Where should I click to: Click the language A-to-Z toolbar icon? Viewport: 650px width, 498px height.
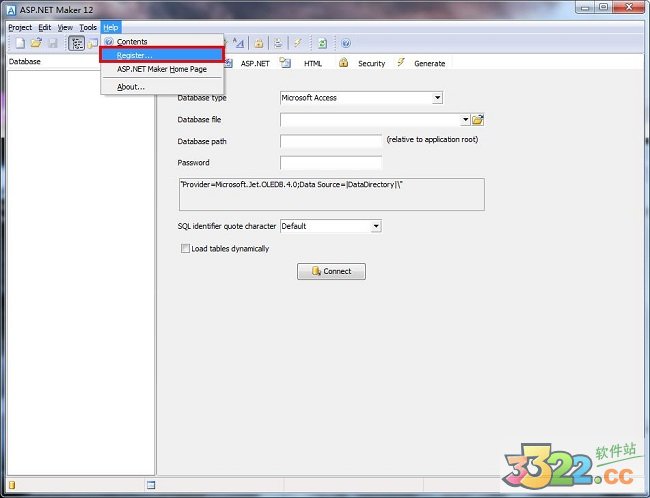pyautogui.click(x=239, y=43)
